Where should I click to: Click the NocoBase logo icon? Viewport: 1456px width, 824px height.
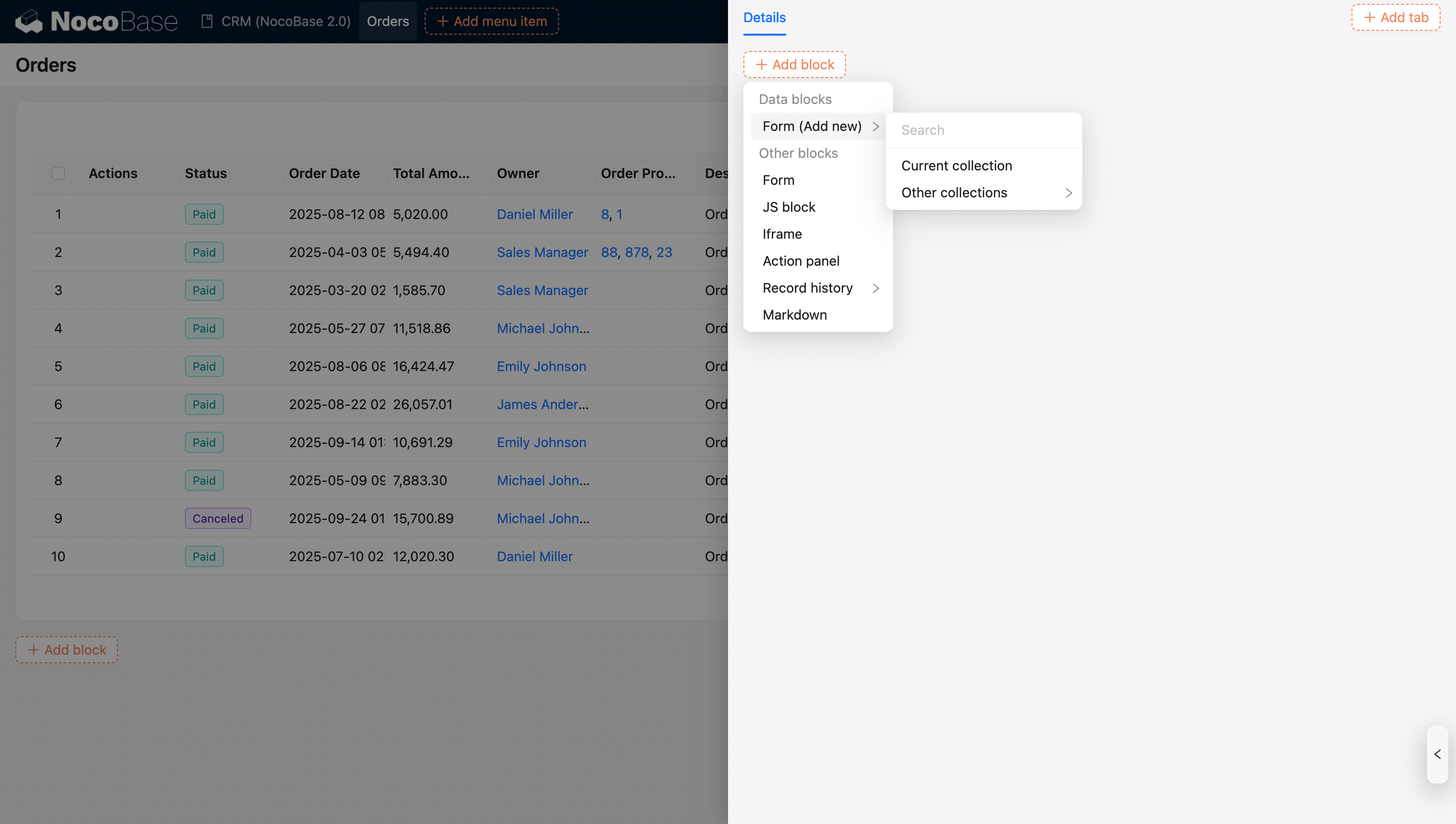(x=28, y=22)
